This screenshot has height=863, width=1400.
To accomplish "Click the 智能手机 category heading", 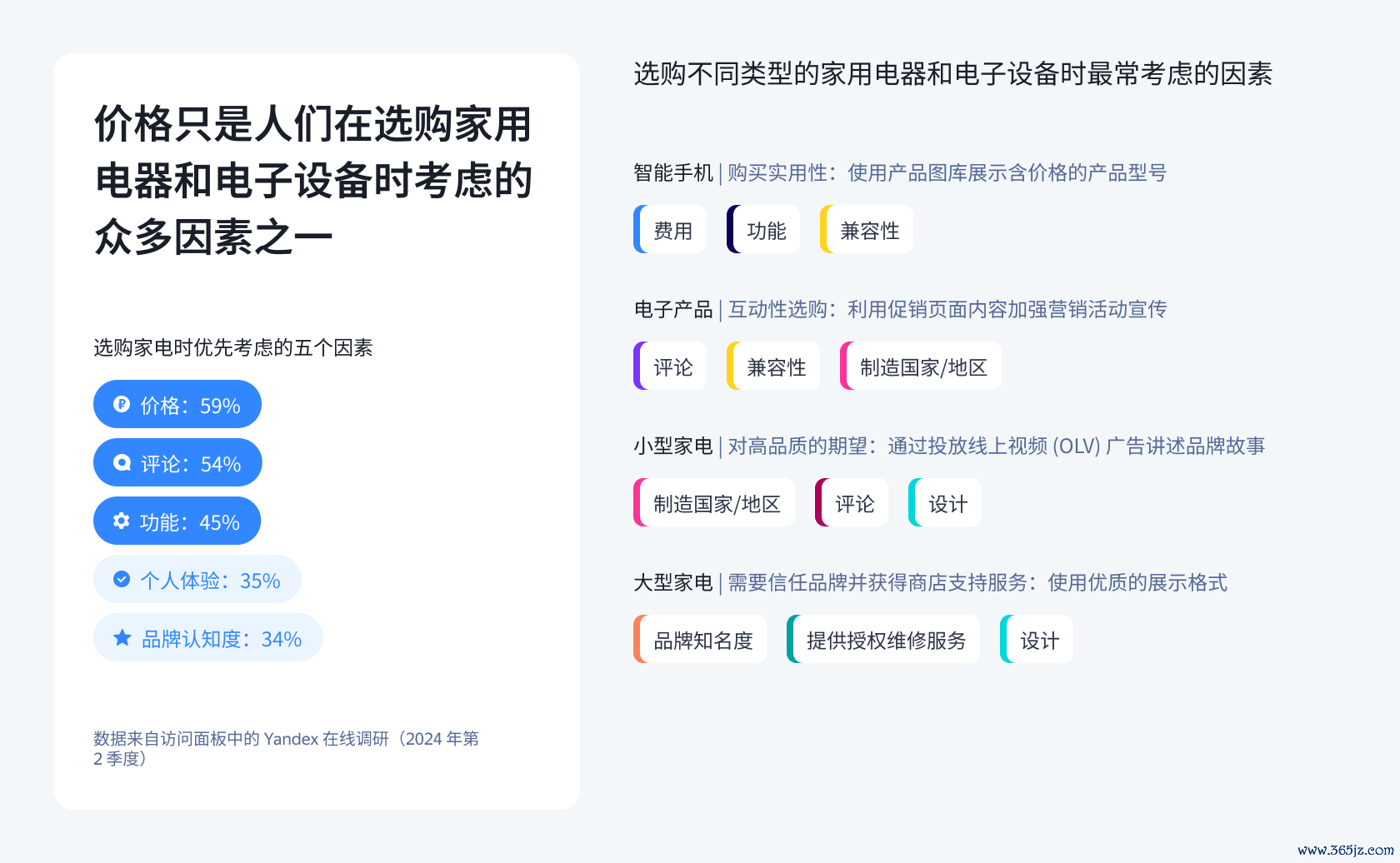I will coord(673,172).
